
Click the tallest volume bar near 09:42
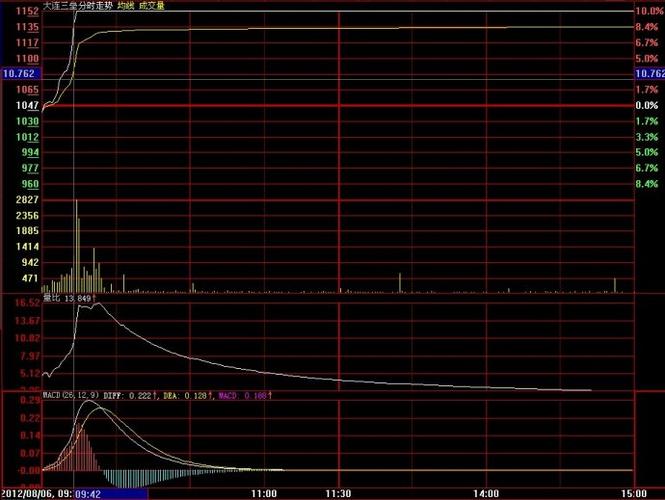click(77, 246)
